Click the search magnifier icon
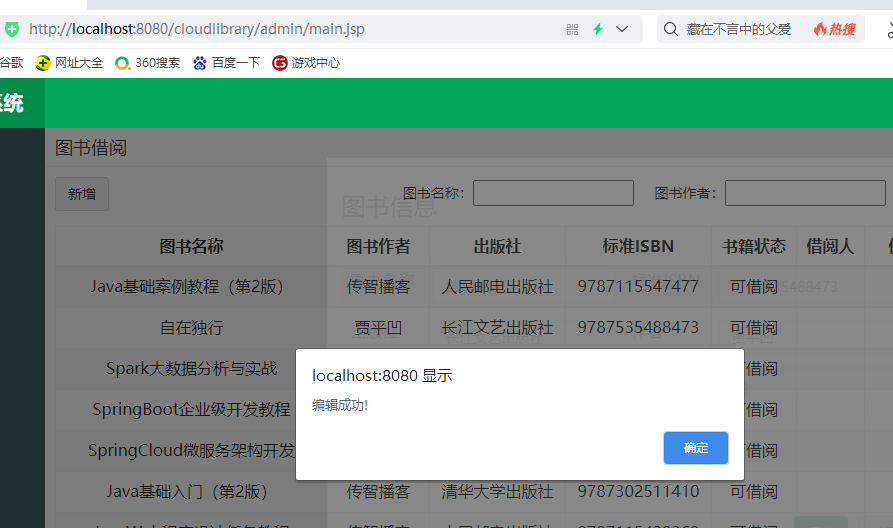Screen dimensions: 893x528 (x=671, y=29)
